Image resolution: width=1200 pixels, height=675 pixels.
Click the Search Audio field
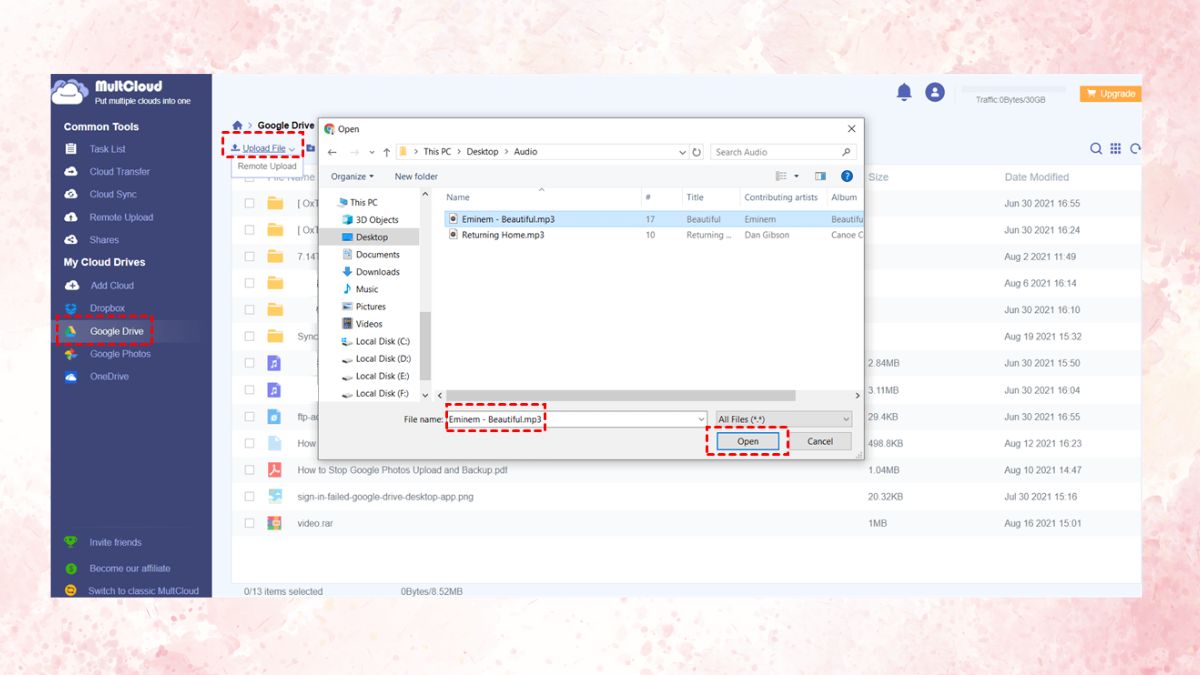[783, 152]
